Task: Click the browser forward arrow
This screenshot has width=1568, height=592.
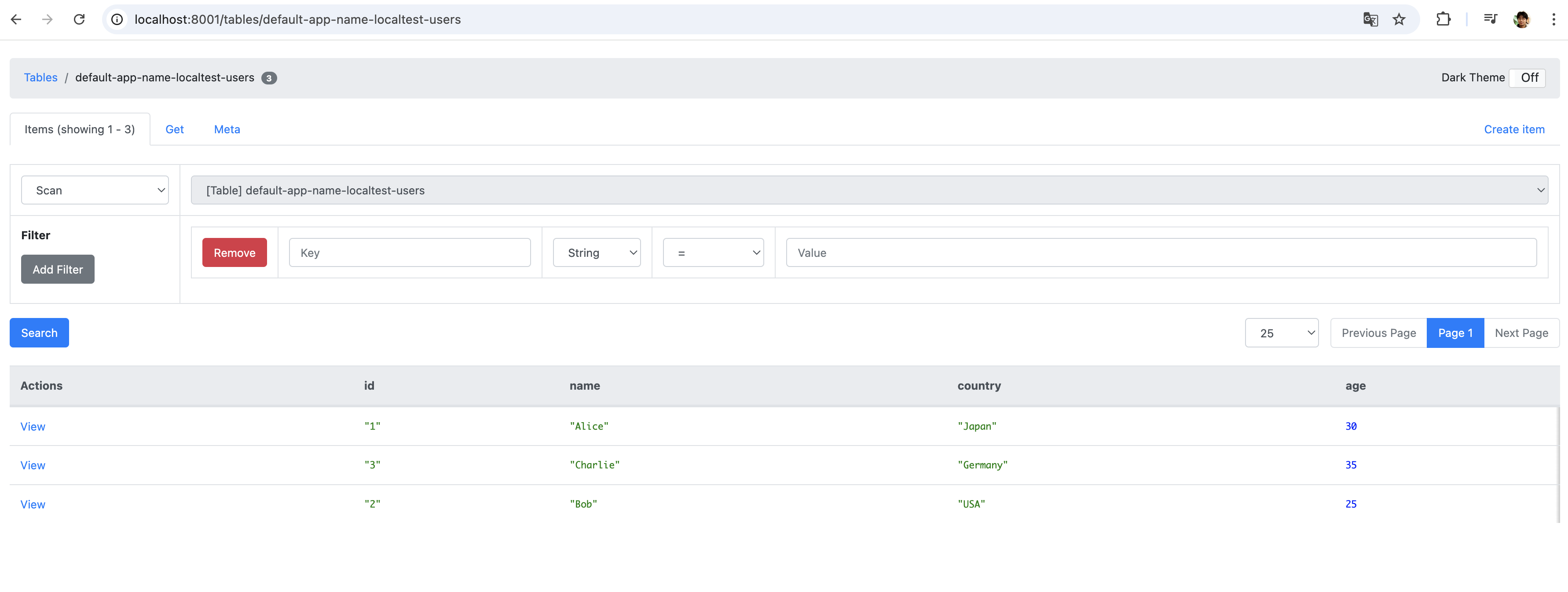Action: coord(48,19)
